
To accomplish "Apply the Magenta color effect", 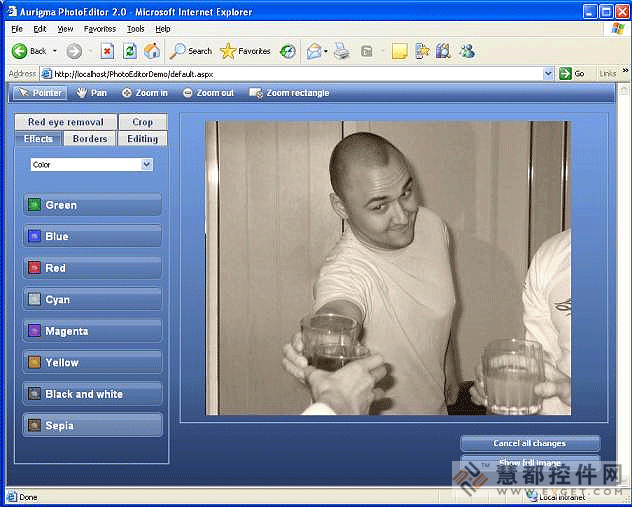I will point(92,331).
